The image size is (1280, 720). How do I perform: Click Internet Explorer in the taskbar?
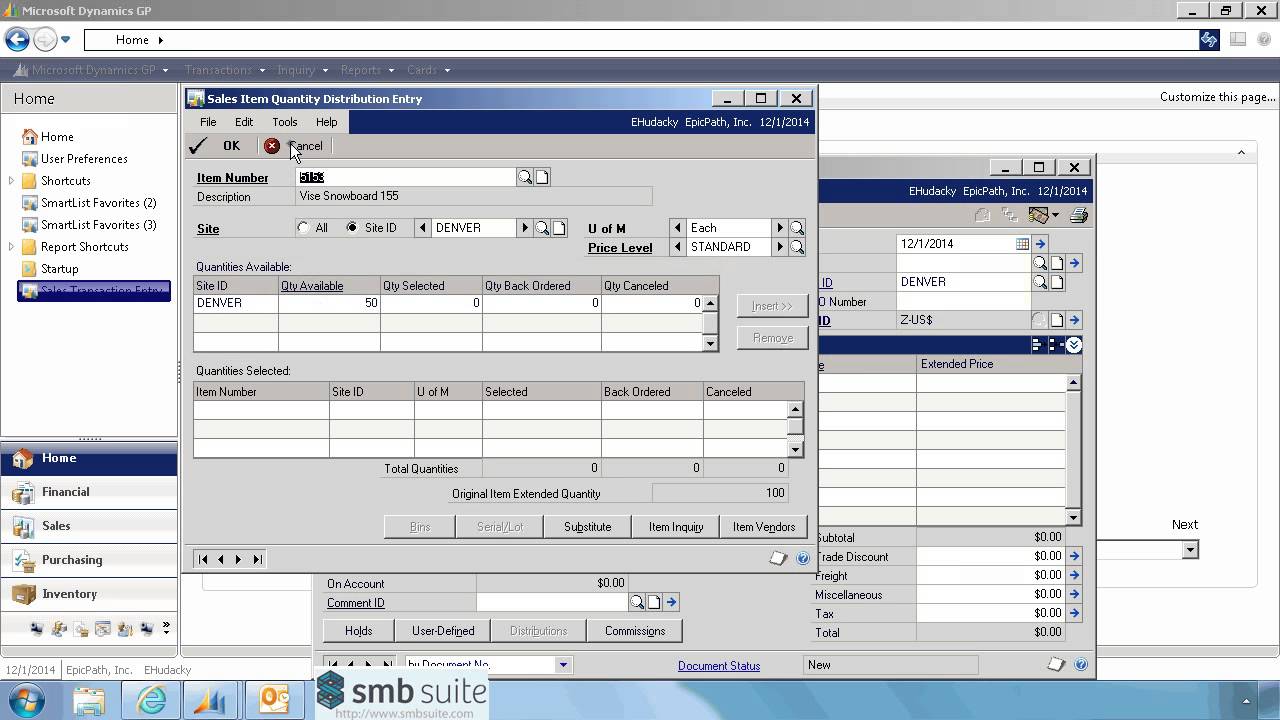152,699
